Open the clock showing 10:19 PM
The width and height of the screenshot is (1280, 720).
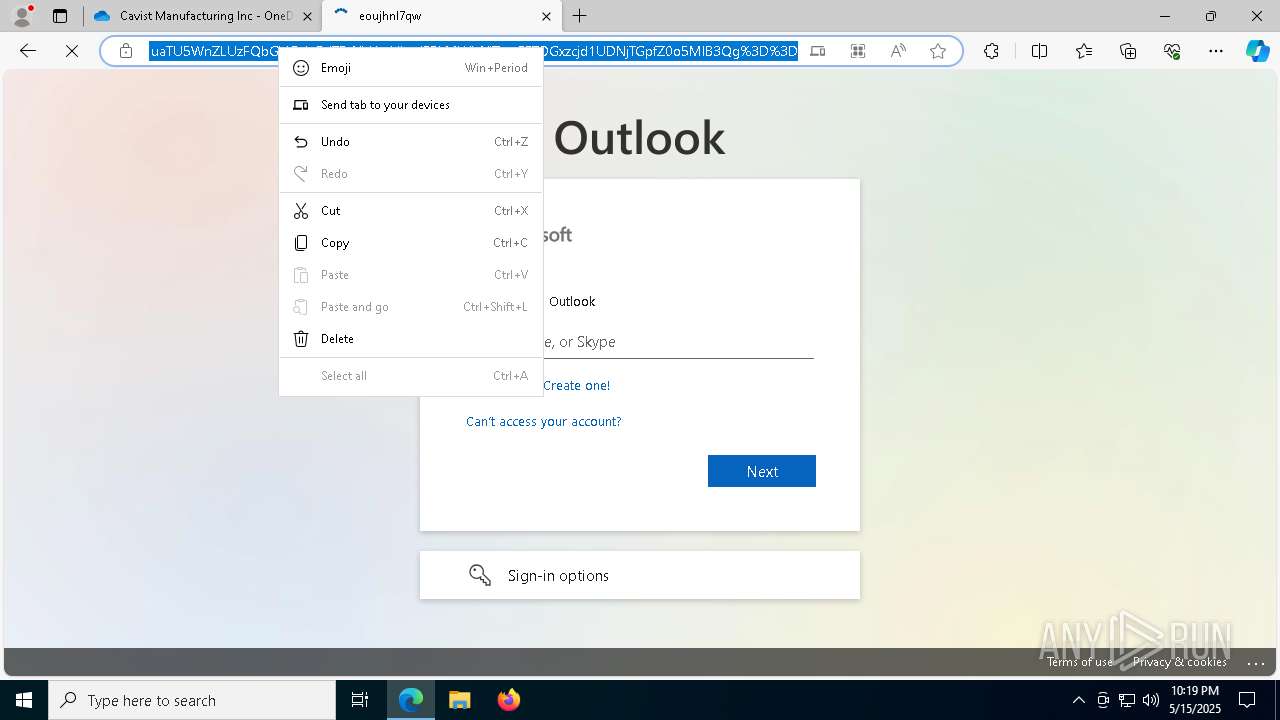(1195, 700)
